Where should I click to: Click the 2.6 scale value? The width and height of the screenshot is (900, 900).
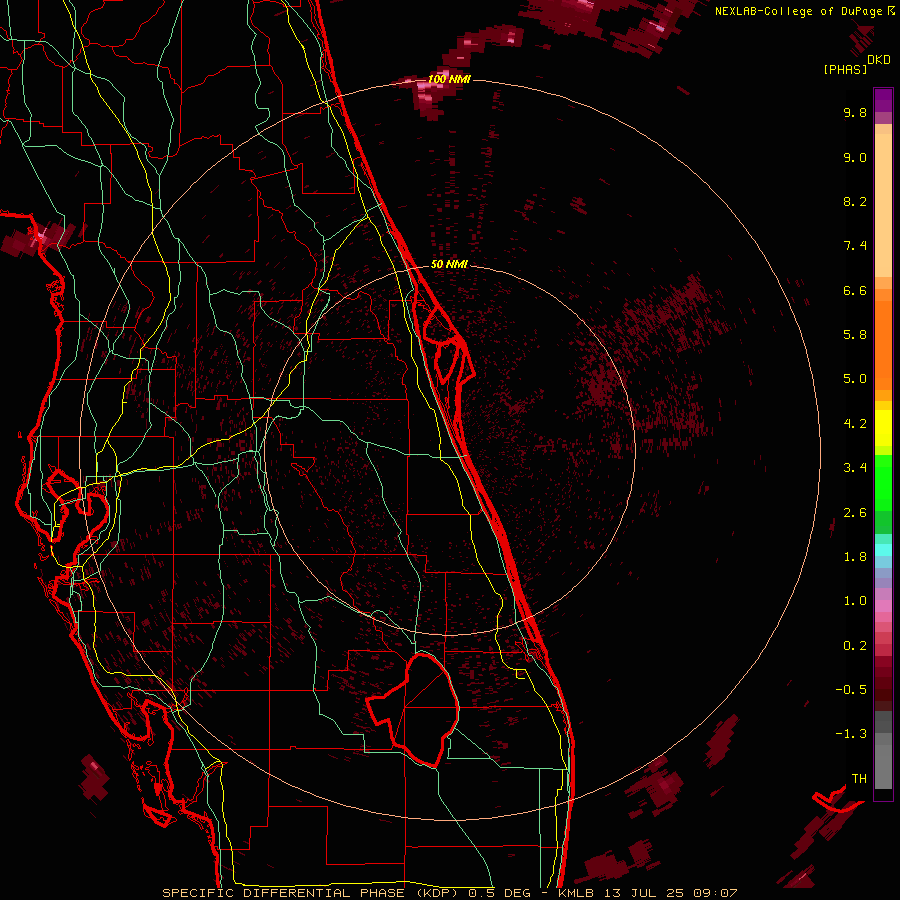coord(855,513)
